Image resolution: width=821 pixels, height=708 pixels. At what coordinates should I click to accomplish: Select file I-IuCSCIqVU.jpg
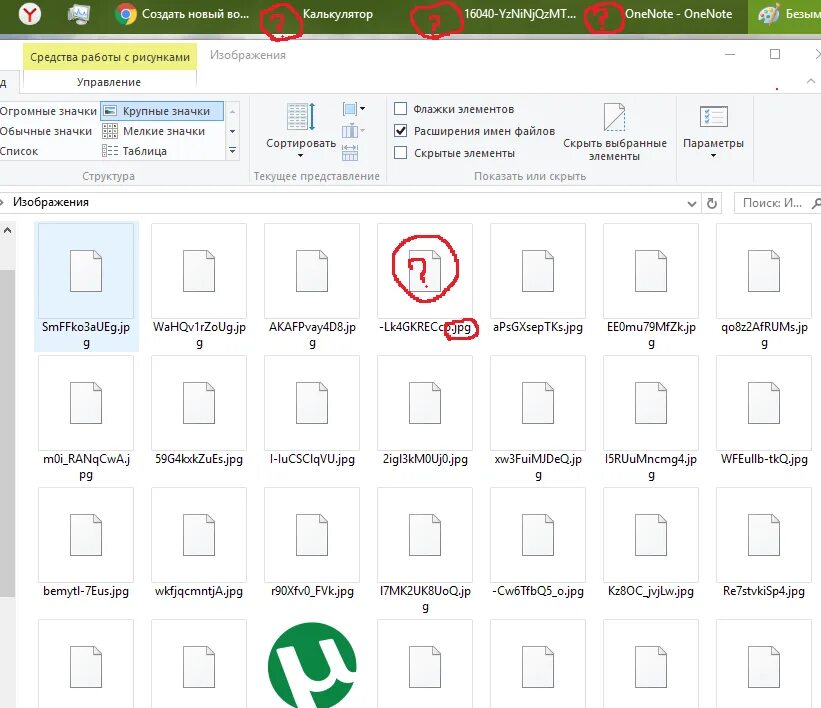point(312,411)
